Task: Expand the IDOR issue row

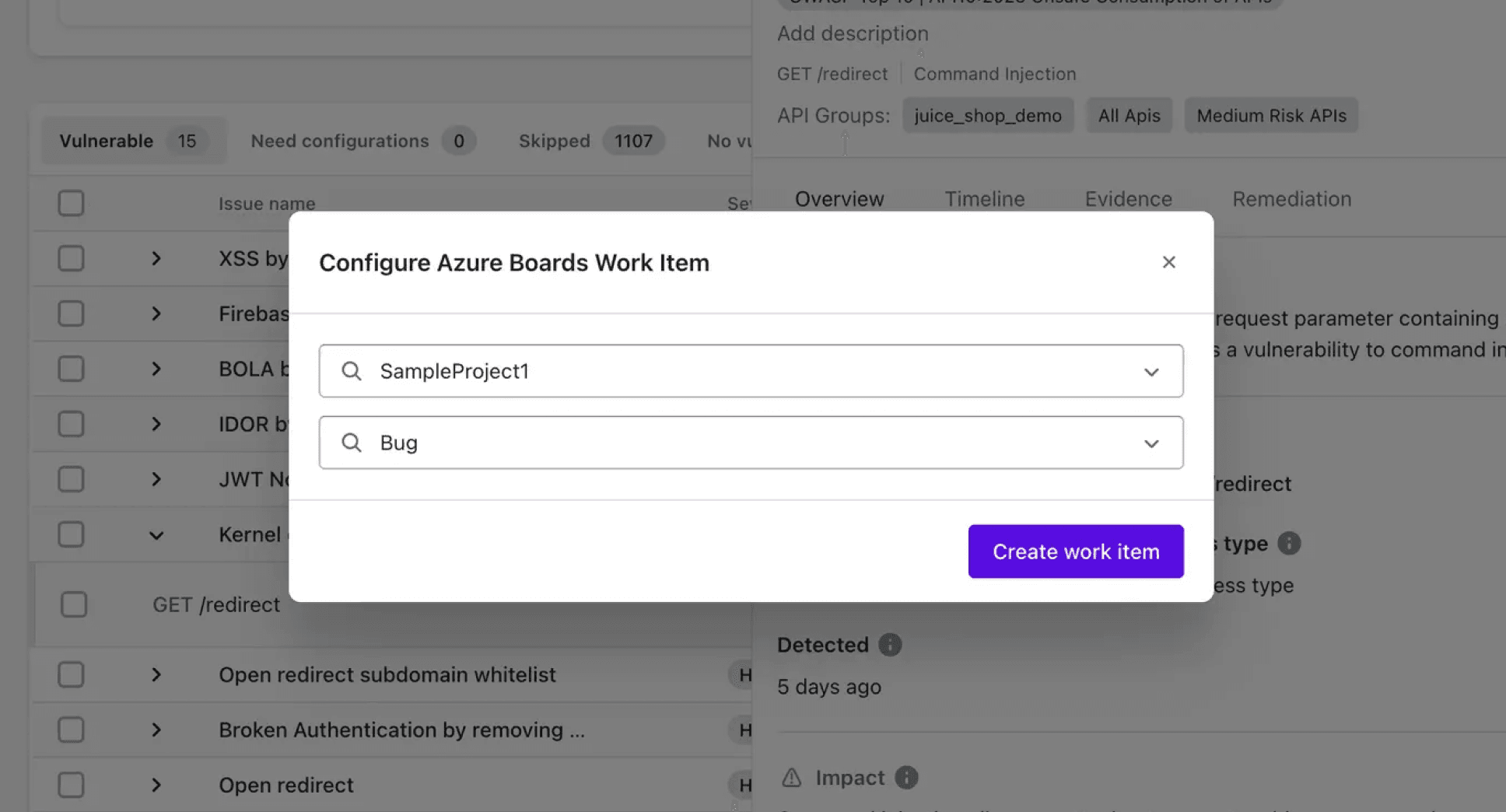Action: 156,424
